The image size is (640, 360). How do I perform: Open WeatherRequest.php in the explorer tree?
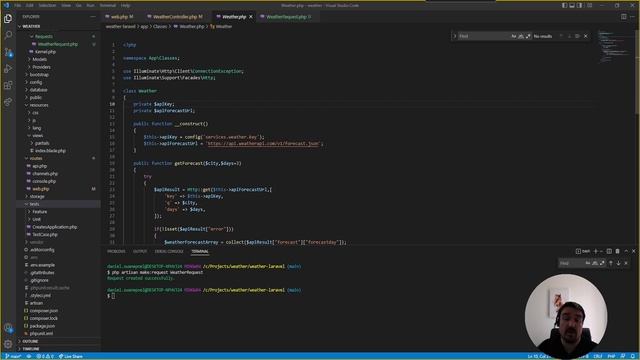[59, 44]
